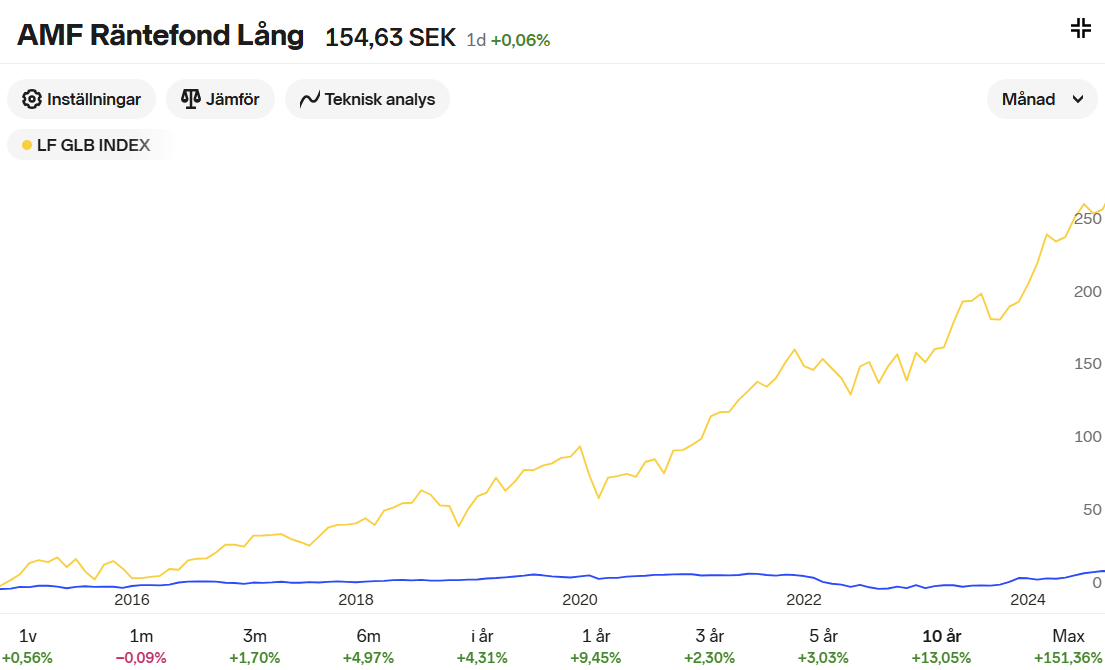Select the 'i år' period
The height and width of the screenshot is (670, 1105).
482,645
